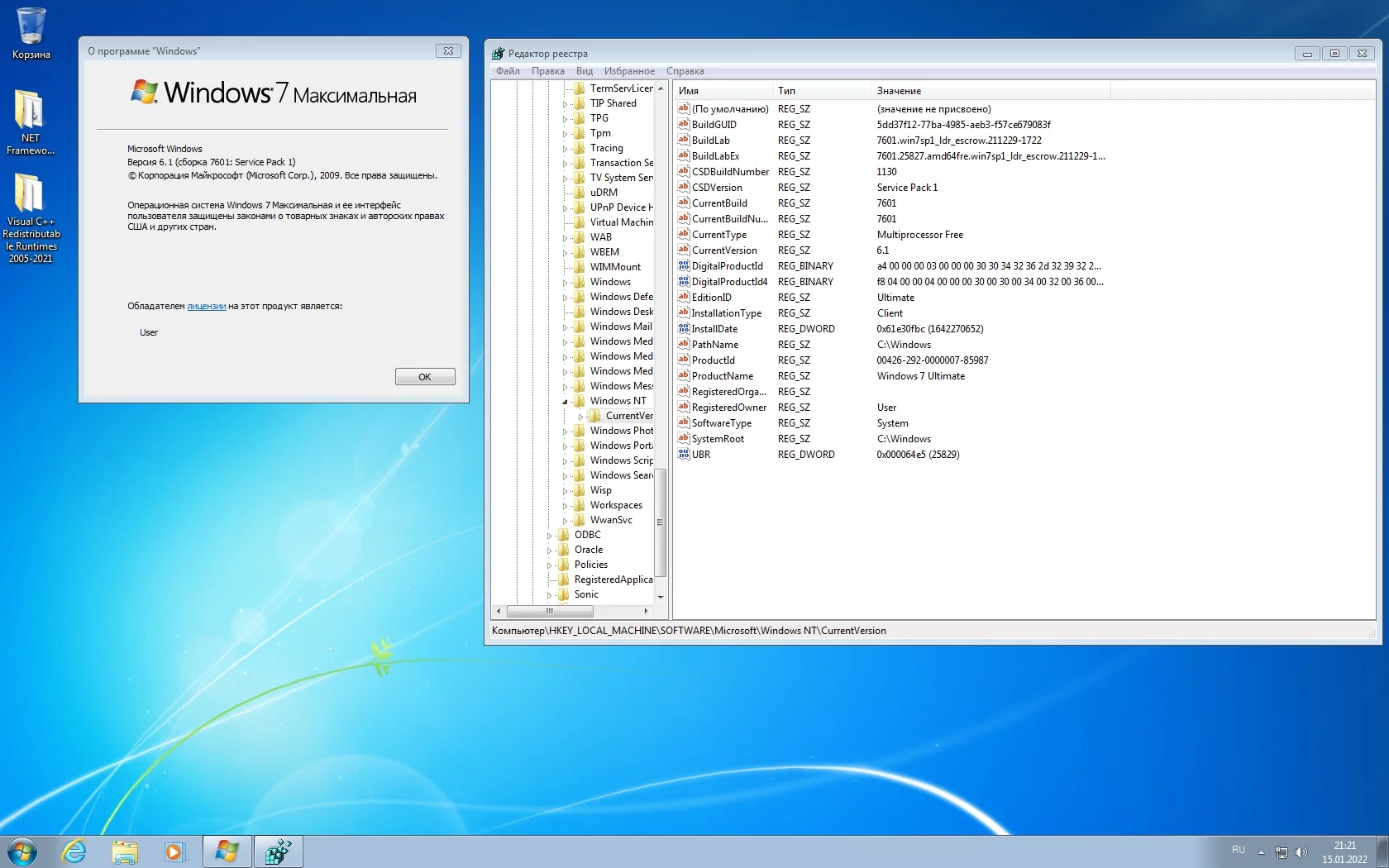Viewport: 1389px width, 868px height.
Task: Collapse the Windows NT tree node
Action: [x=566, y=402]
